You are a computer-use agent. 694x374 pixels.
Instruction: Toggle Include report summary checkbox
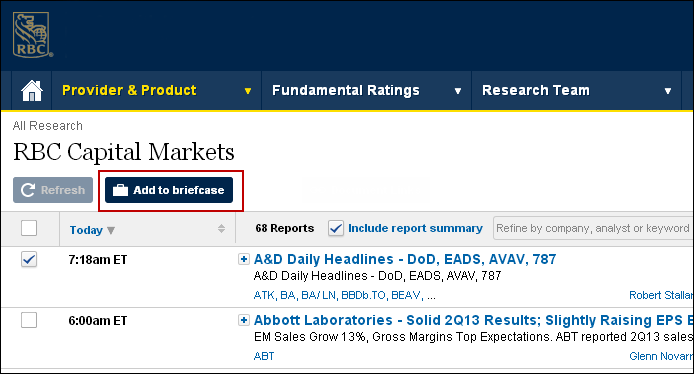coord(336,228)
